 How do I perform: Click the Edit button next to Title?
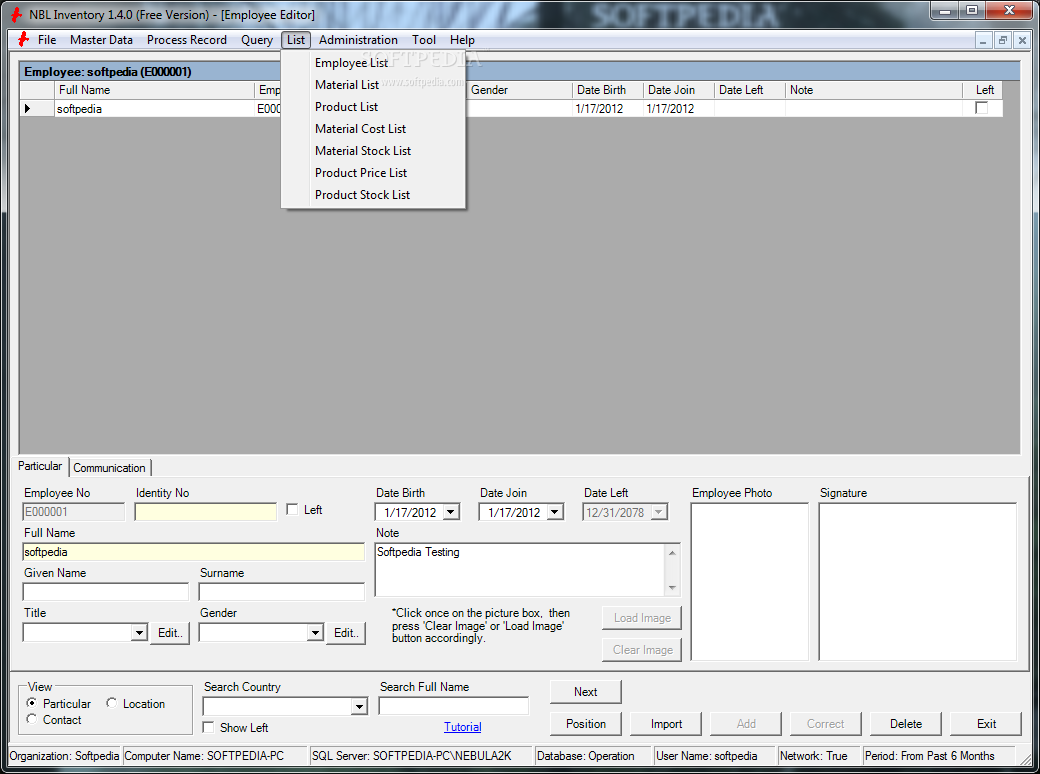[170, 633]
